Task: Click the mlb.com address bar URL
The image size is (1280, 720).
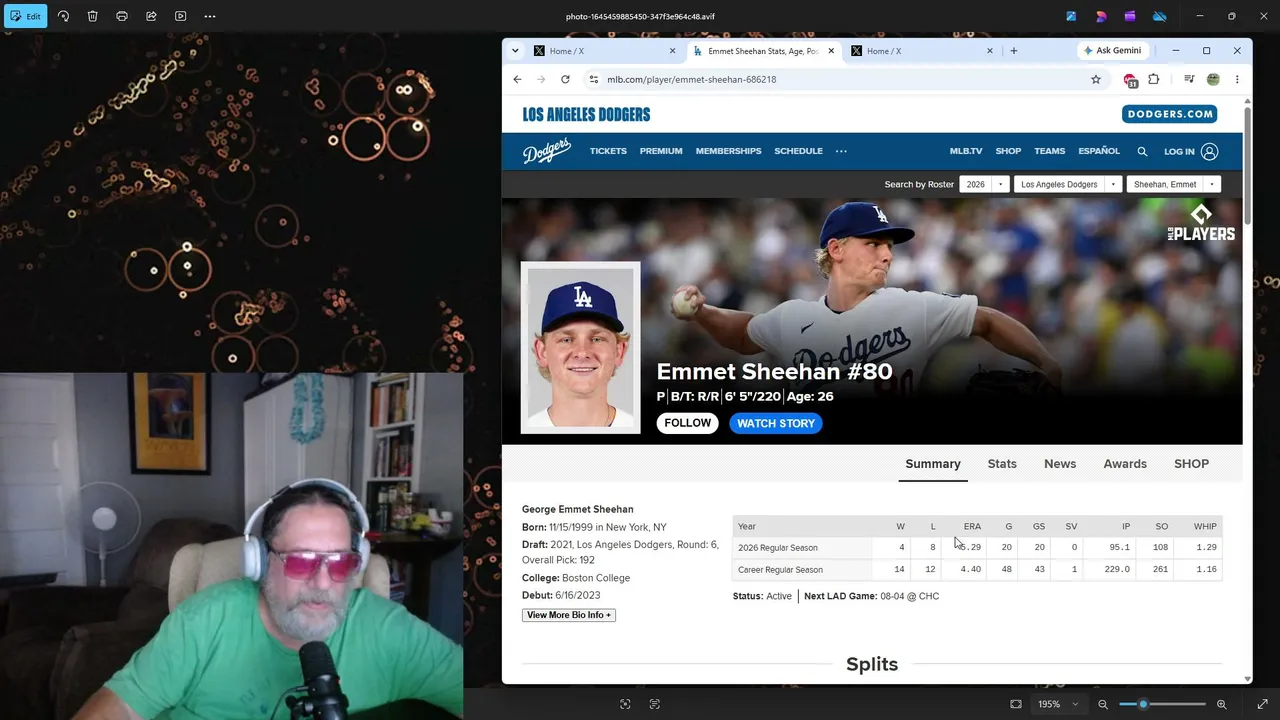Action: [691, 79]
